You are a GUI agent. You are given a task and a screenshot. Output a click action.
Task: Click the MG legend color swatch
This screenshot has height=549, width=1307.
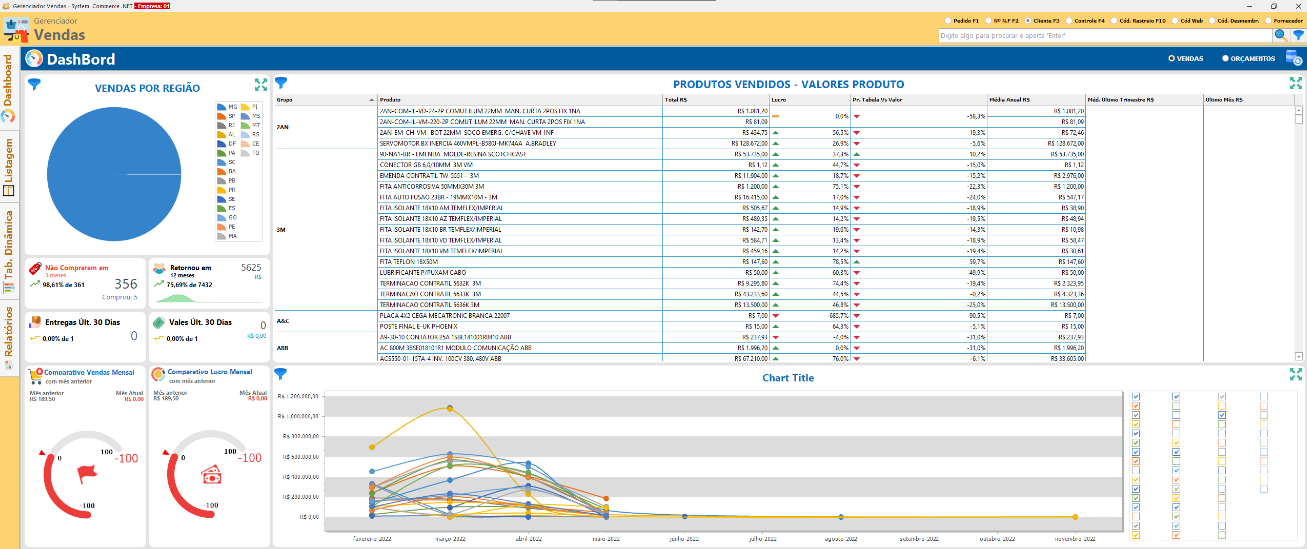click(220, 106)
